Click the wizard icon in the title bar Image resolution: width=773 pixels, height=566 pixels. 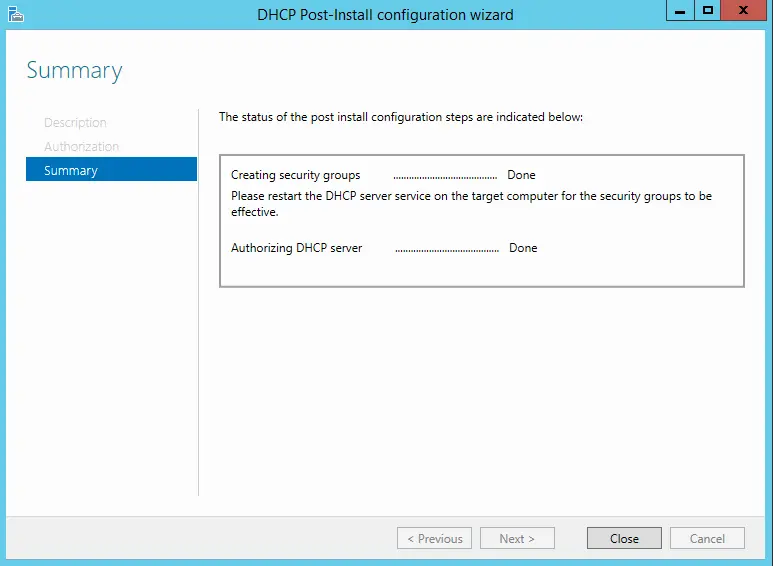click(15, 13)
